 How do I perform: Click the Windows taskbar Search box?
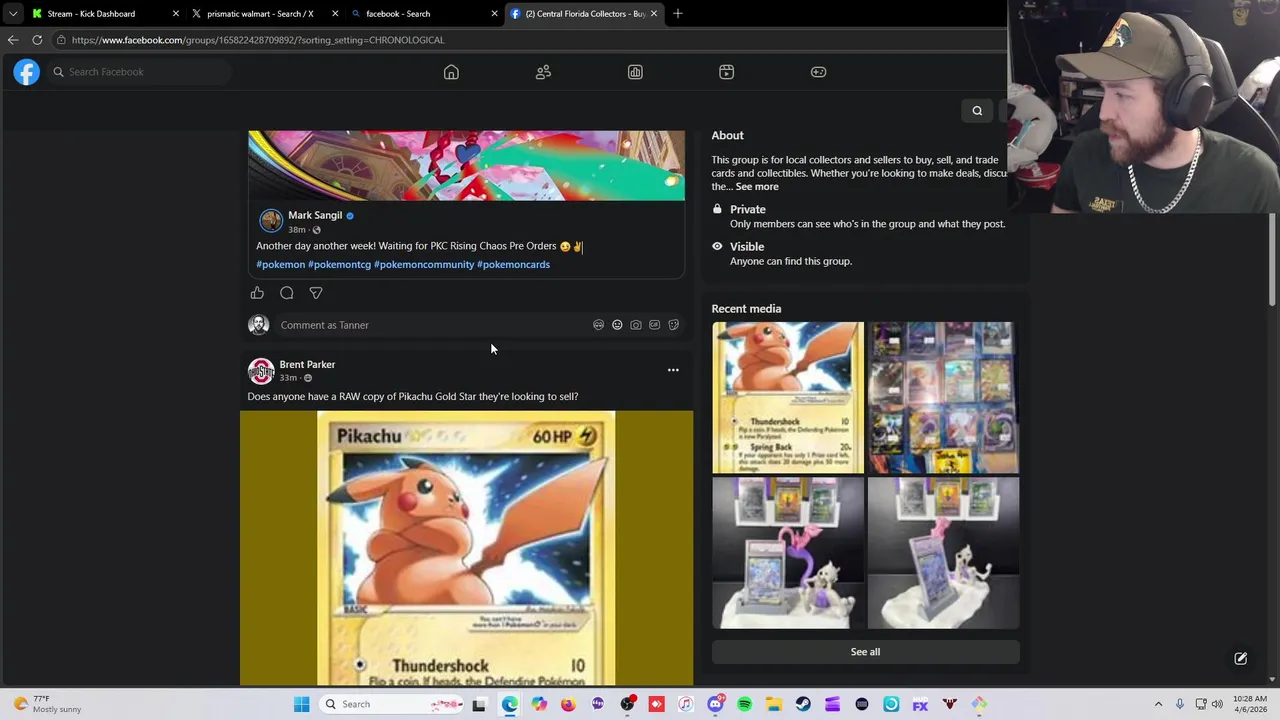click(393, 704)
